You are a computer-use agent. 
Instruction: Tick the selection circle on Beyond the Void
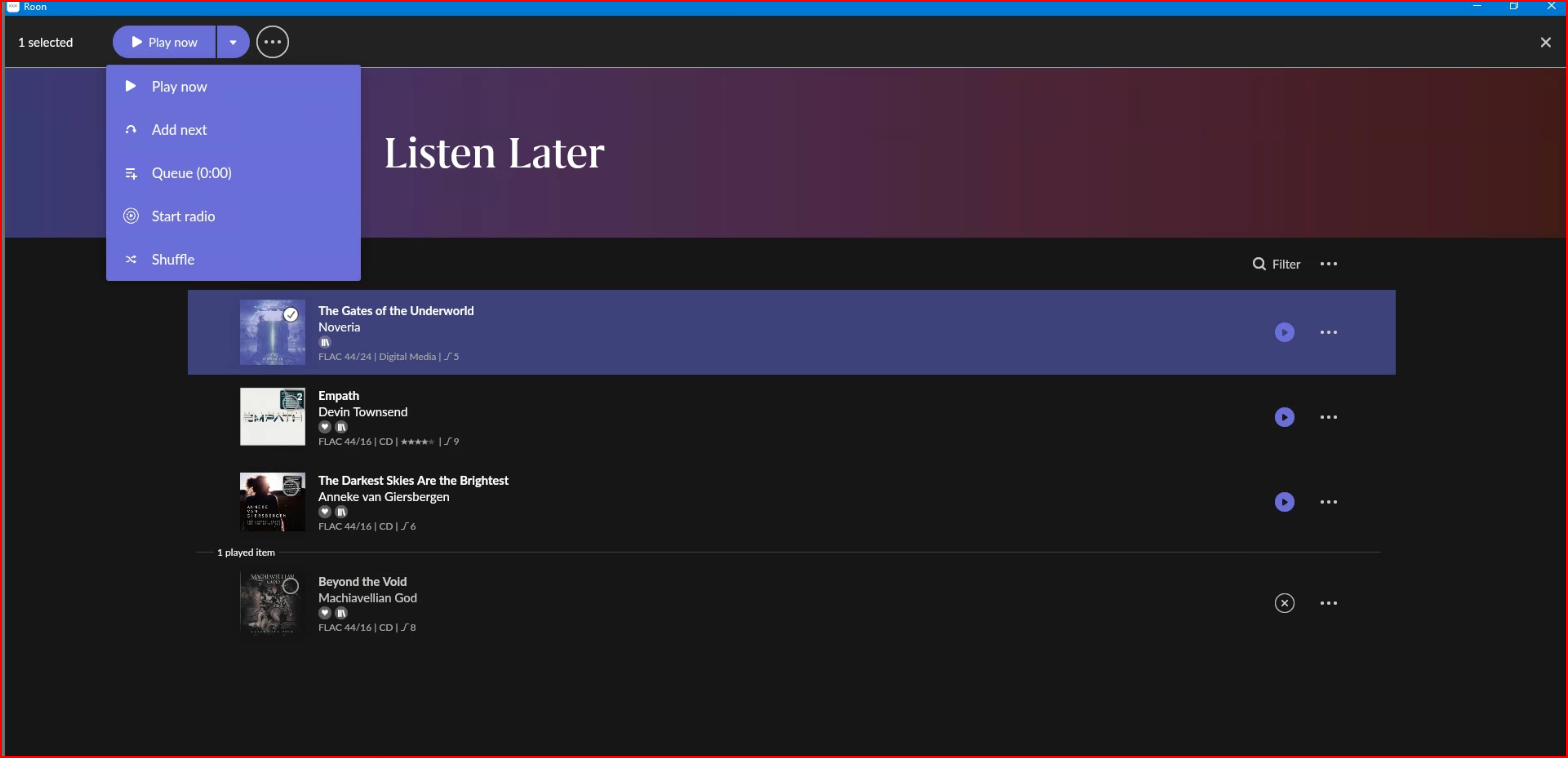click(290, 586)
